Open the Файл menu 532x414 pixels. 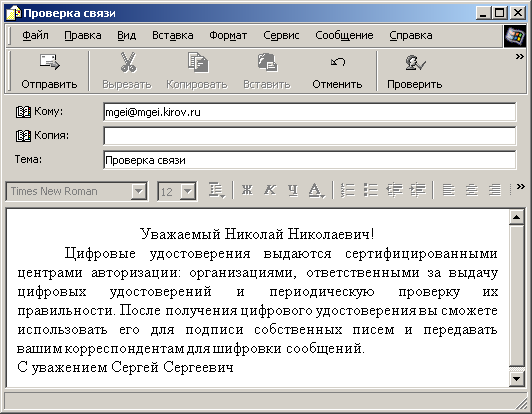click(x=35, y=35)
